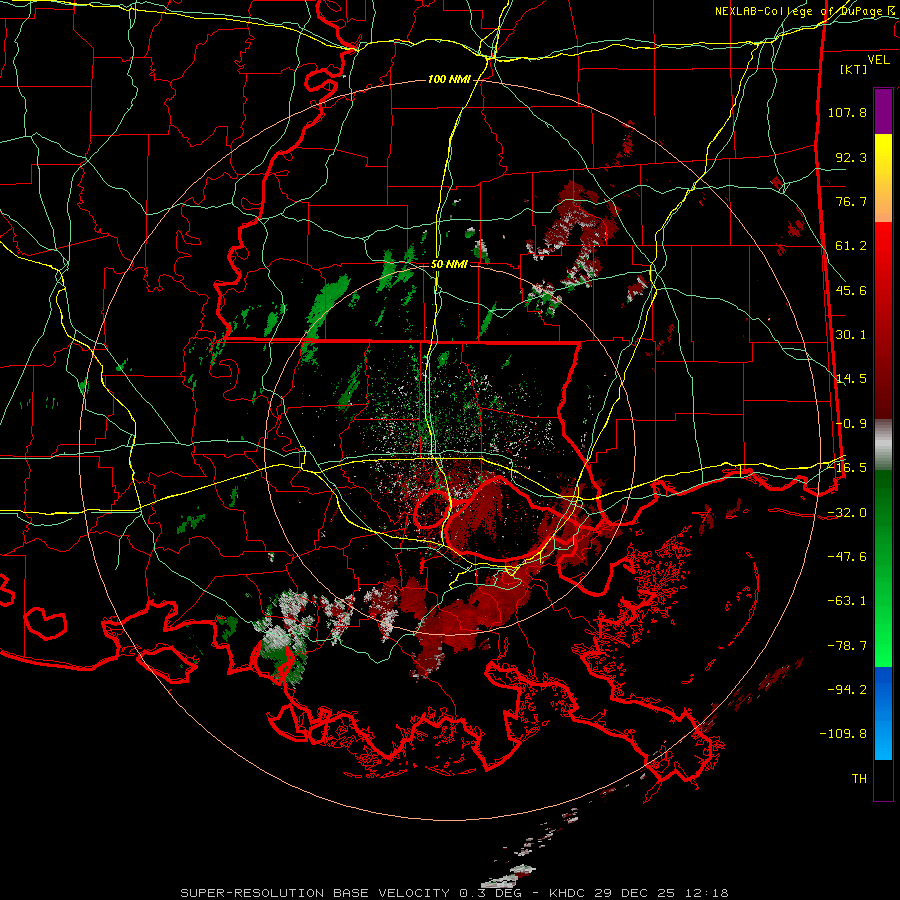Click the VEL legend title
The width and height of the screenshot is (900, 900).
click(x=878, y=60)
